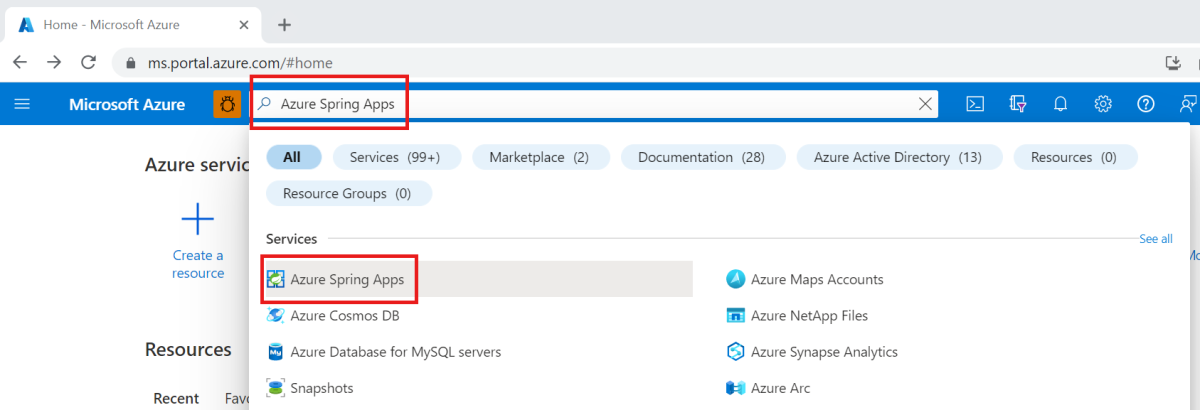Select the Home - Microsoft Azure browser tab
Viewport: 1200px width, 410px height.
pyautogui.click(x=132, y=24)
